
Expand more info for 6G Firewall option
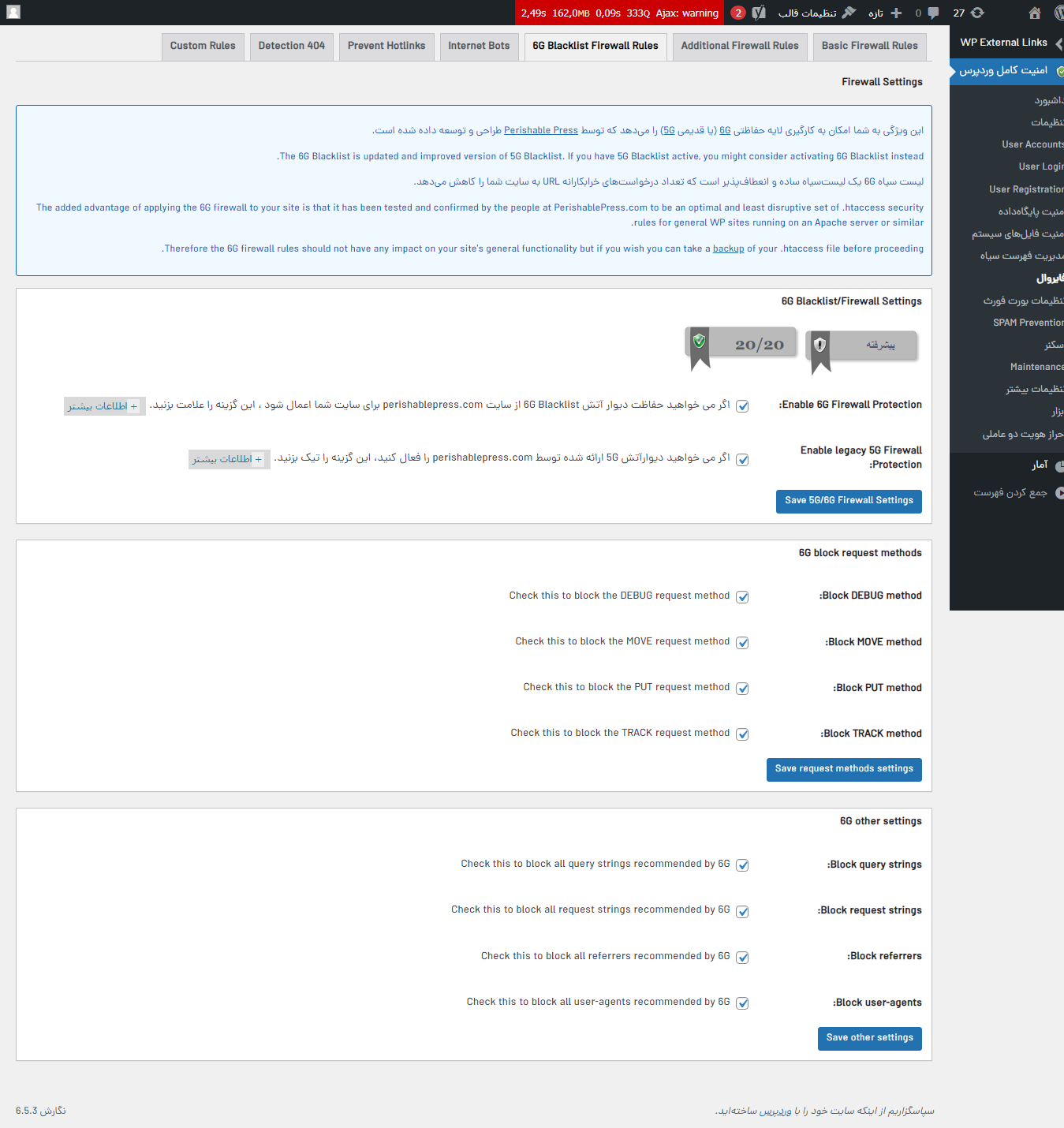(104, 406)
